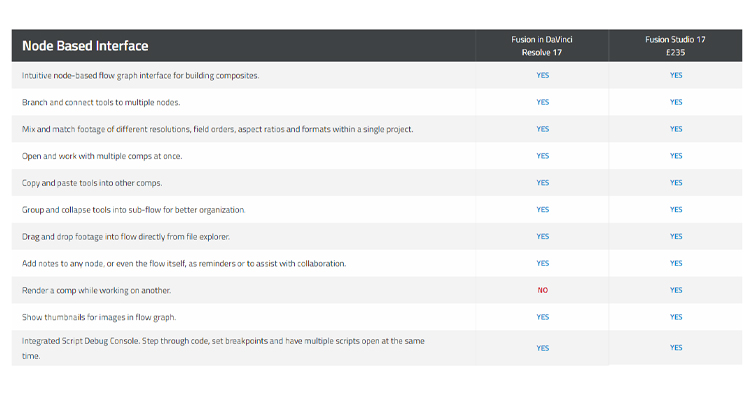Click the "Add notes to any node" feature text
This screenshot has width=755, height=400.
pos(184,264)
